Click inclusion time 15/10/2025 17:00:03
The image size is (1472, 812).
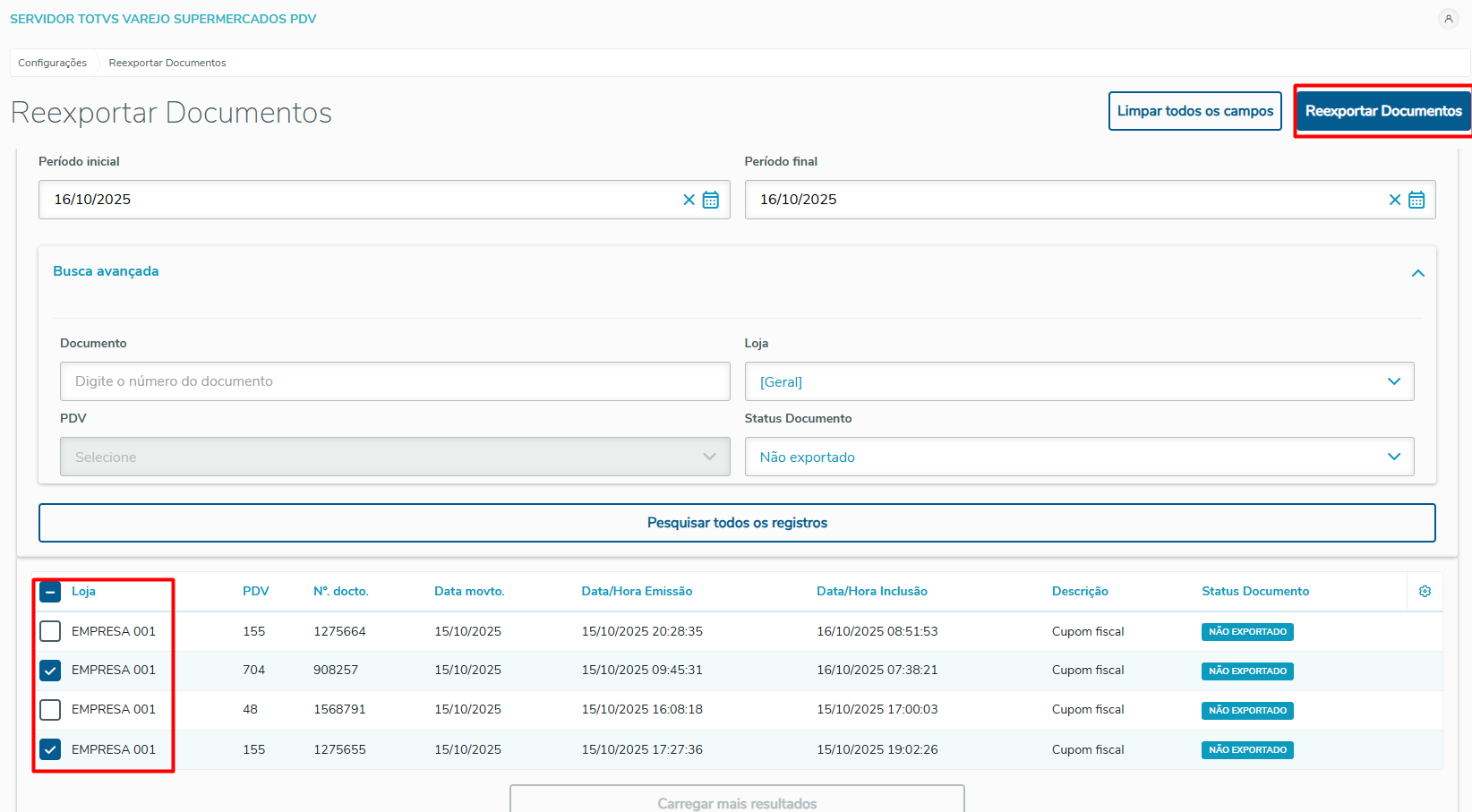[877, 709]
